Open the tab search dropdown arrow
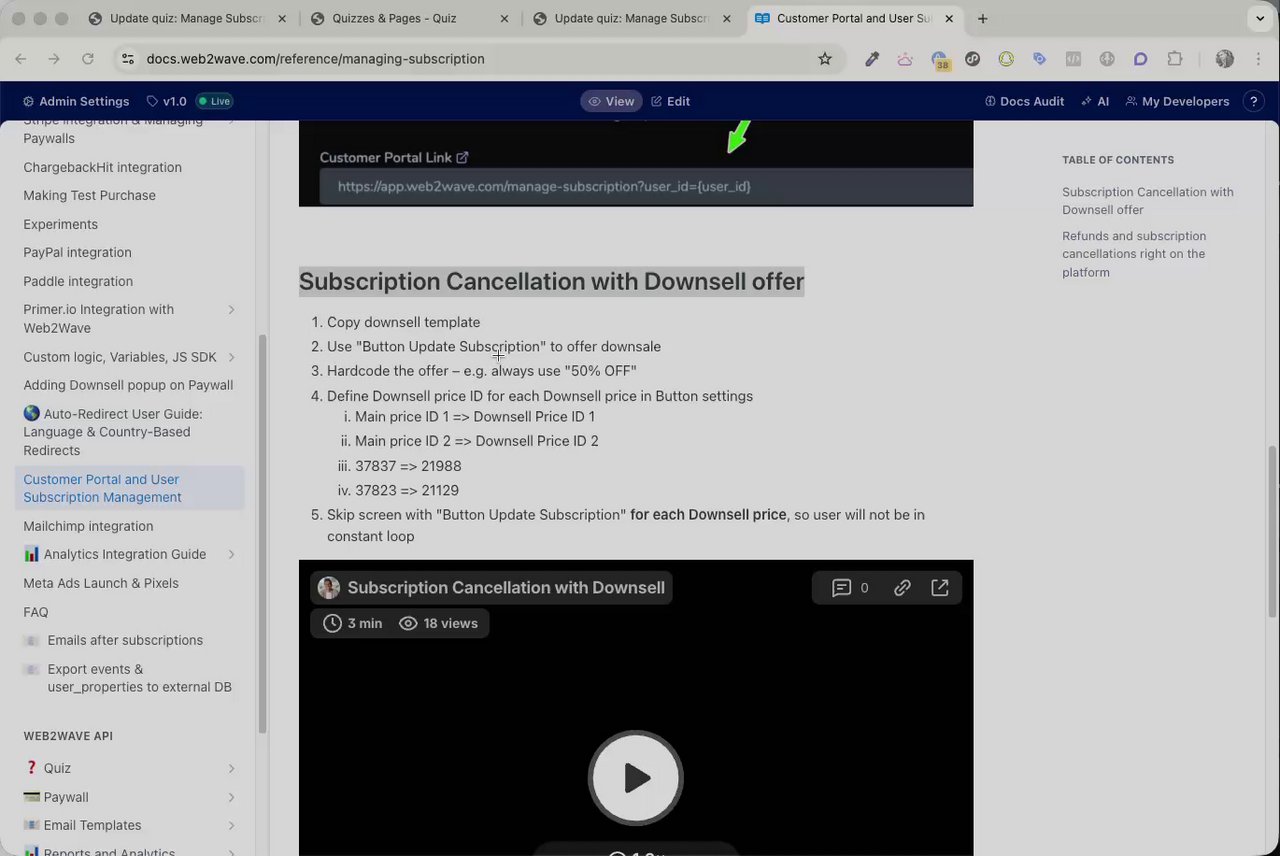 (x=1260, y=18)
